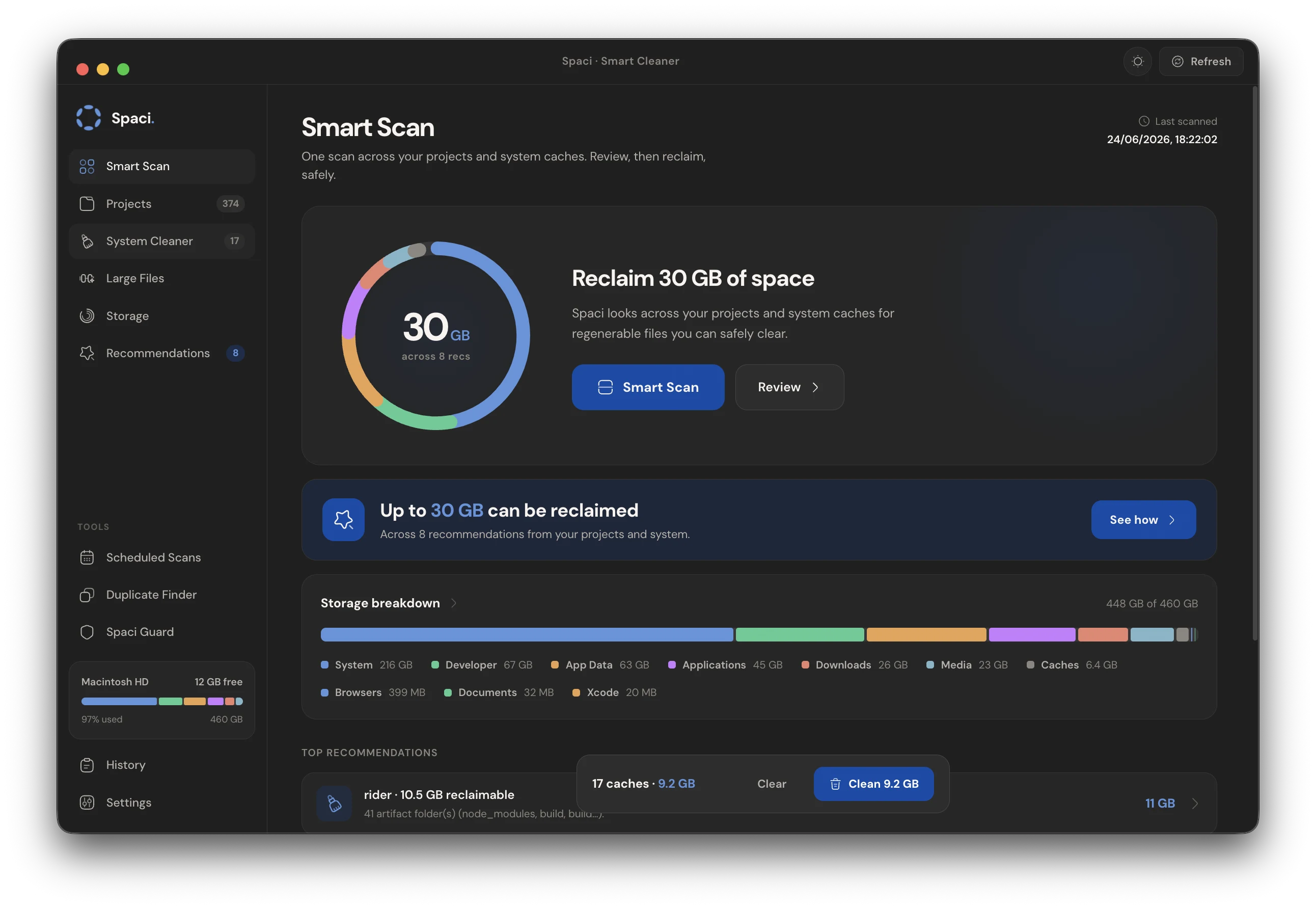1316x909 pixels.
Task: Open the Smart Scan sidebar item
Action: (x=161, y=166)
